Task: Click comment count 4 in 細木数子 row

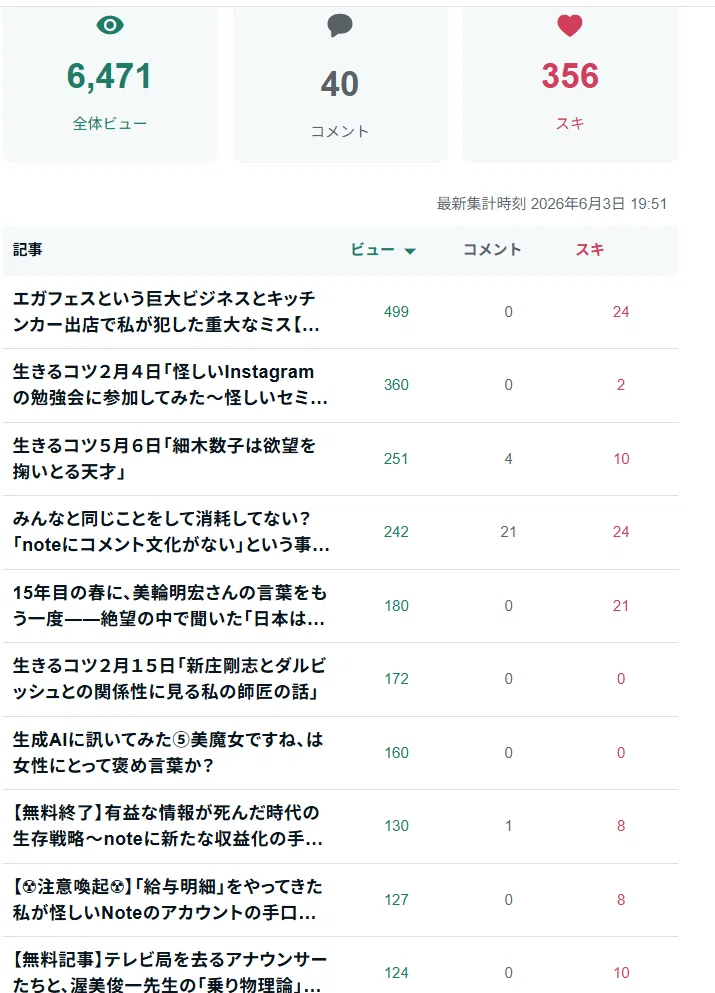Action: (509, 459)
